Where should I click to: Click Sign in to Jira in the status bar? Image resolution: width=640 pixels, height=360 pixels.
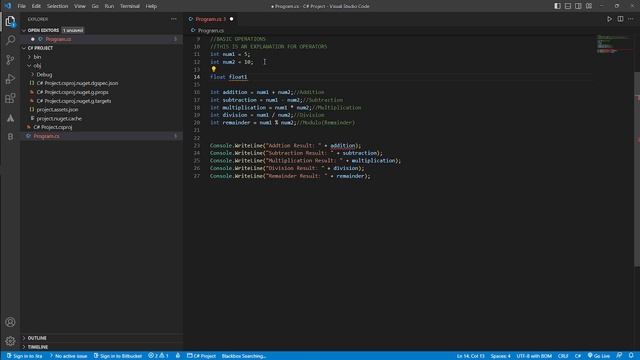24,356
